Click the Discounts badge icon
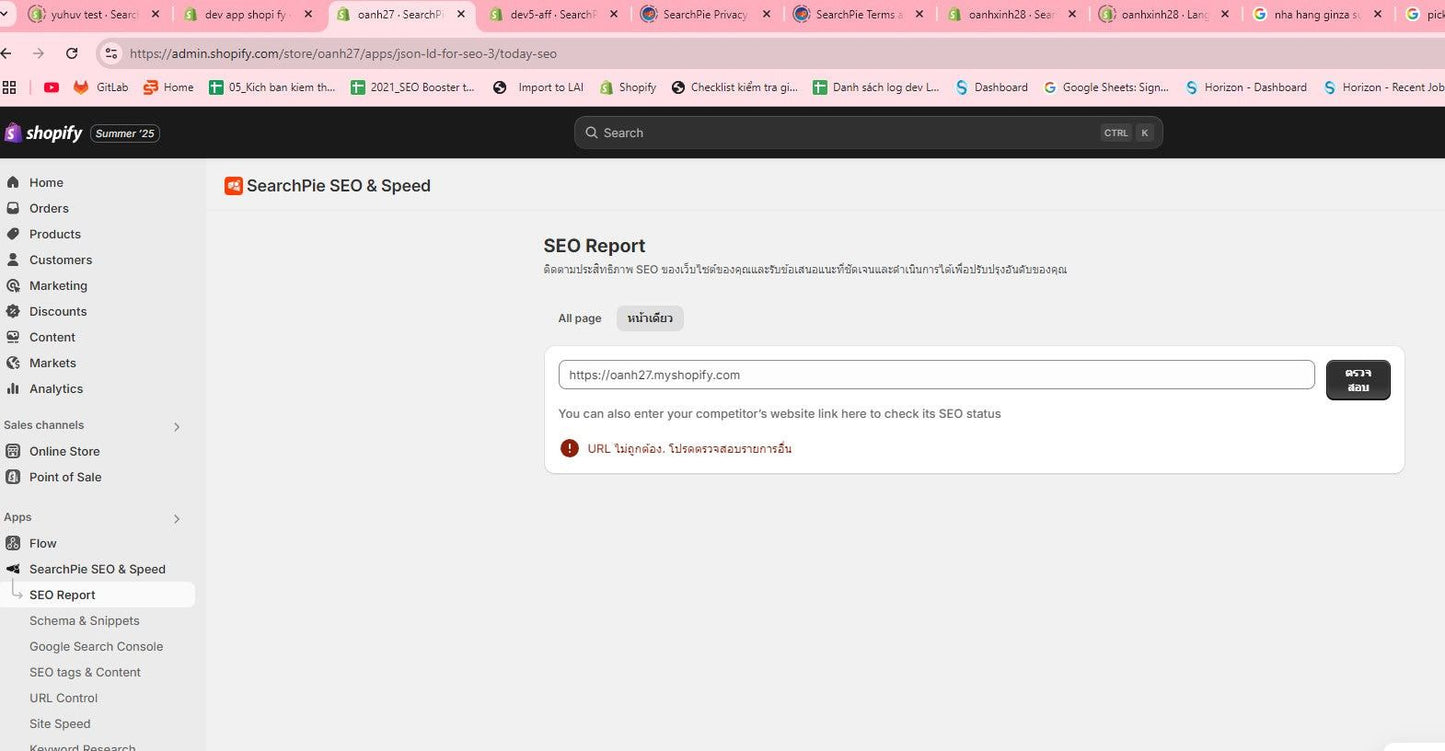 click(13, 311)
